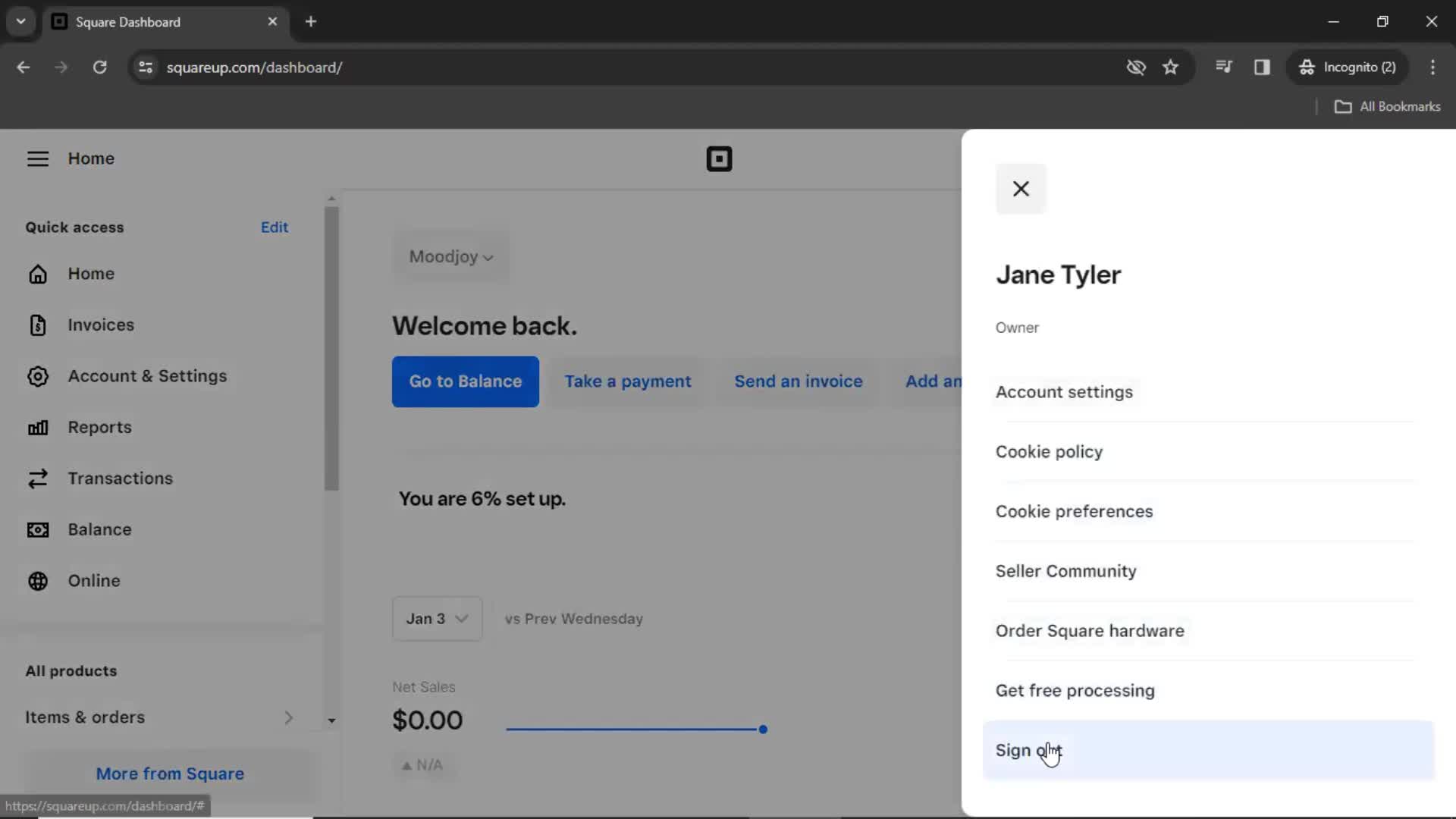
Task: Click the third-party cookies blocked eye icon
Action: point(1135,67)
